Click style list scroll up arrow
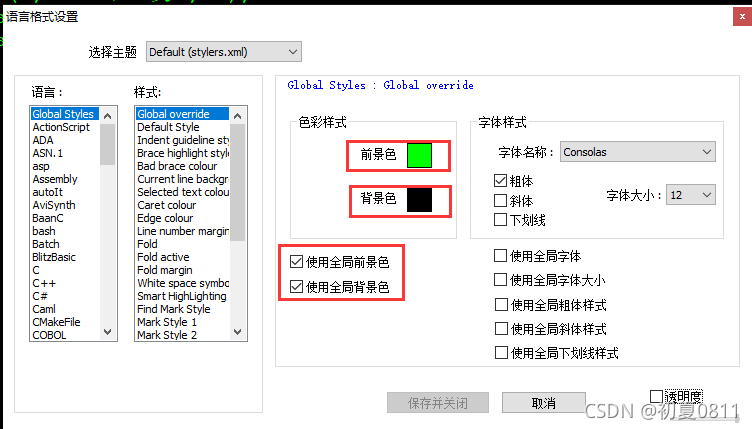 click(x=237, y=116)
